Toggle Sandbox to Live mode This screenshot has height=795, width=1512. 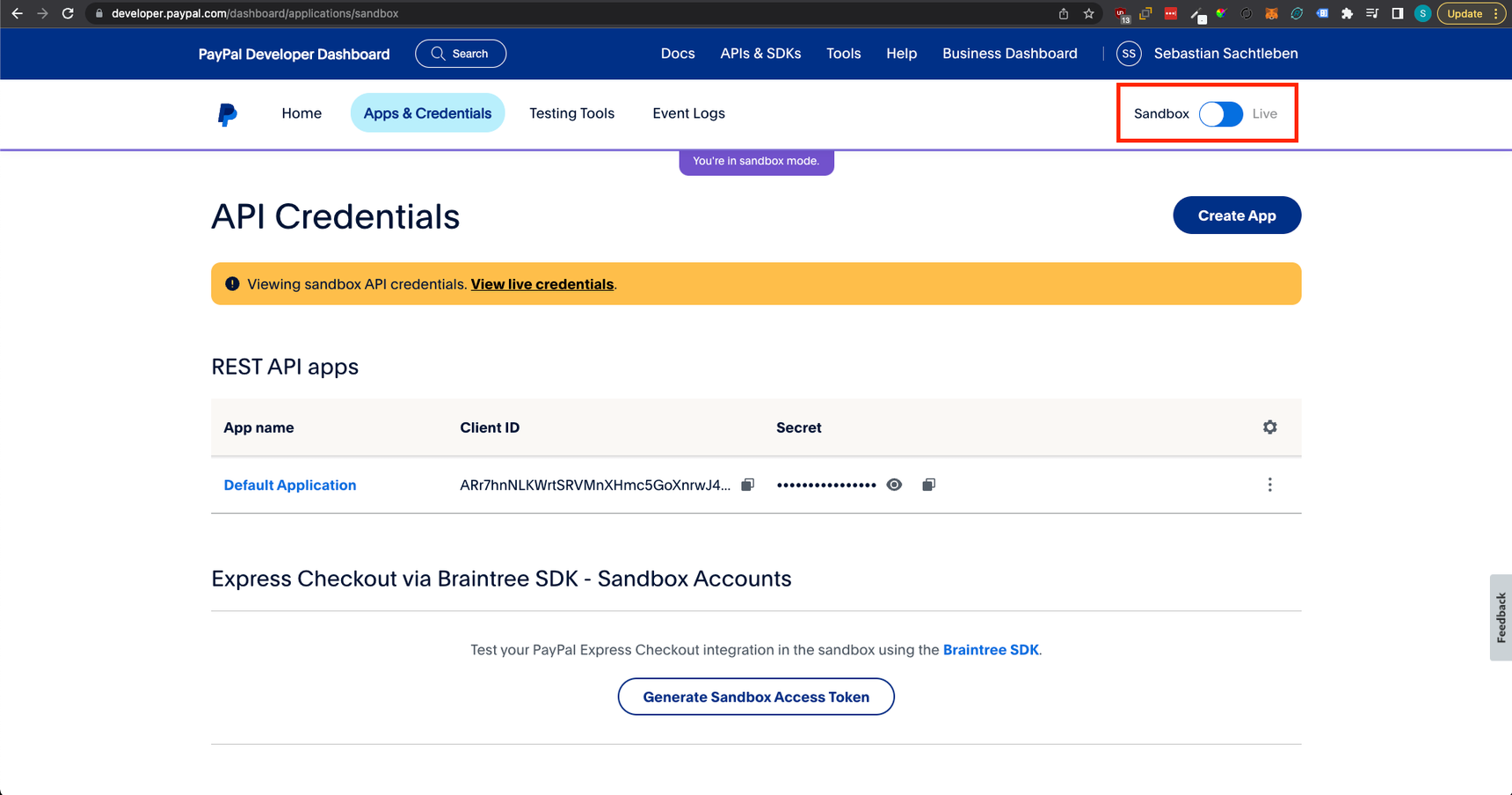pyautogui.click(x=1220, y=114)
